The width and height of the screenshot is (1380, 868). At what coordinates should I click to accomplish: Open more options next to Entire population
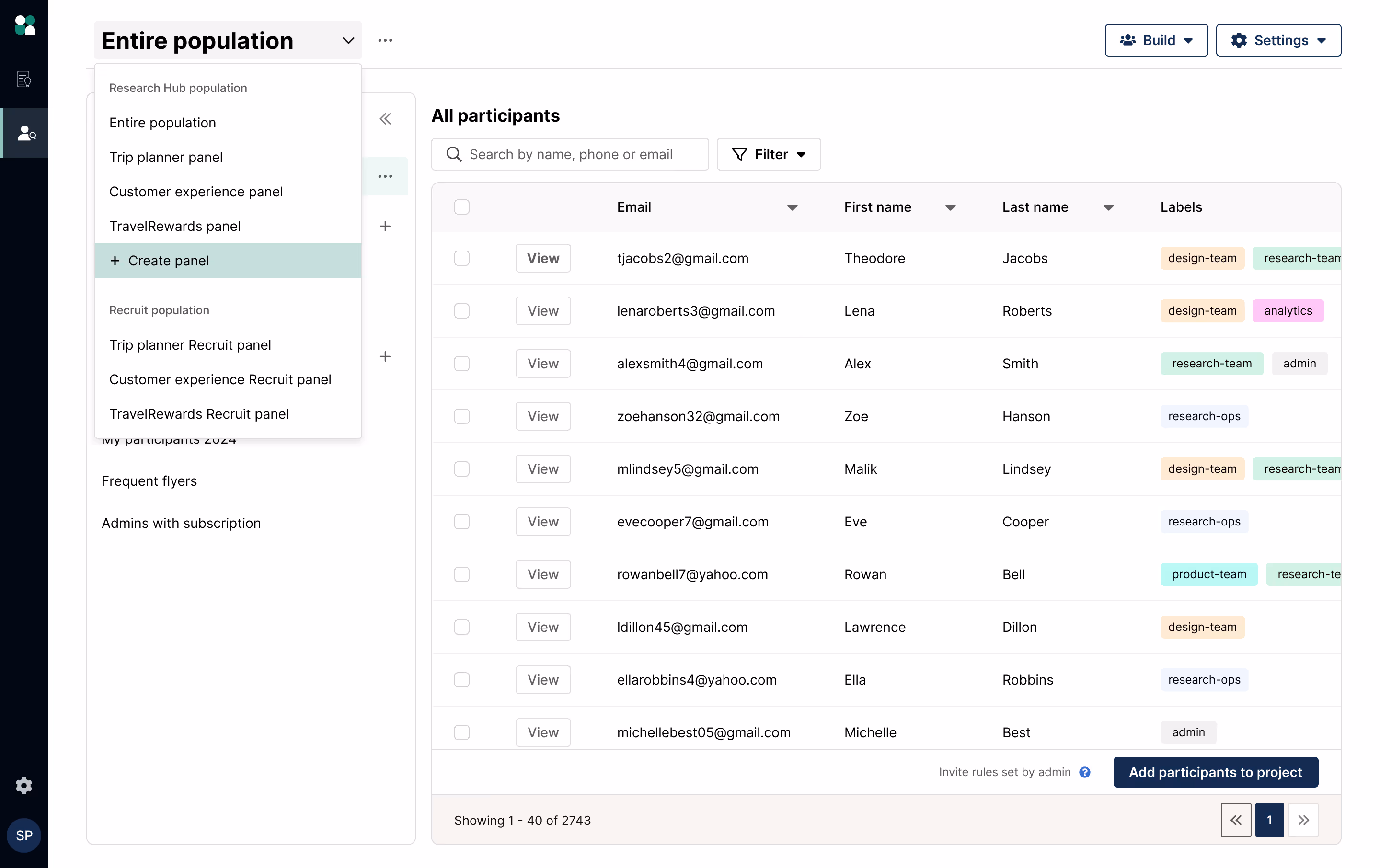(385, 40)
